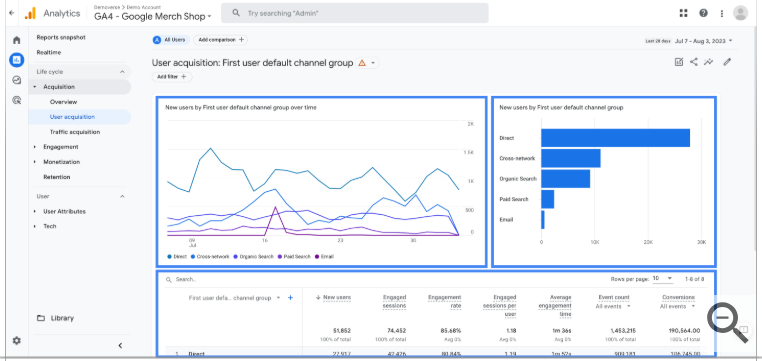Open Acquisition Overview
The image size is (762, 361).
pyautogui.click(x=63, y=102)
